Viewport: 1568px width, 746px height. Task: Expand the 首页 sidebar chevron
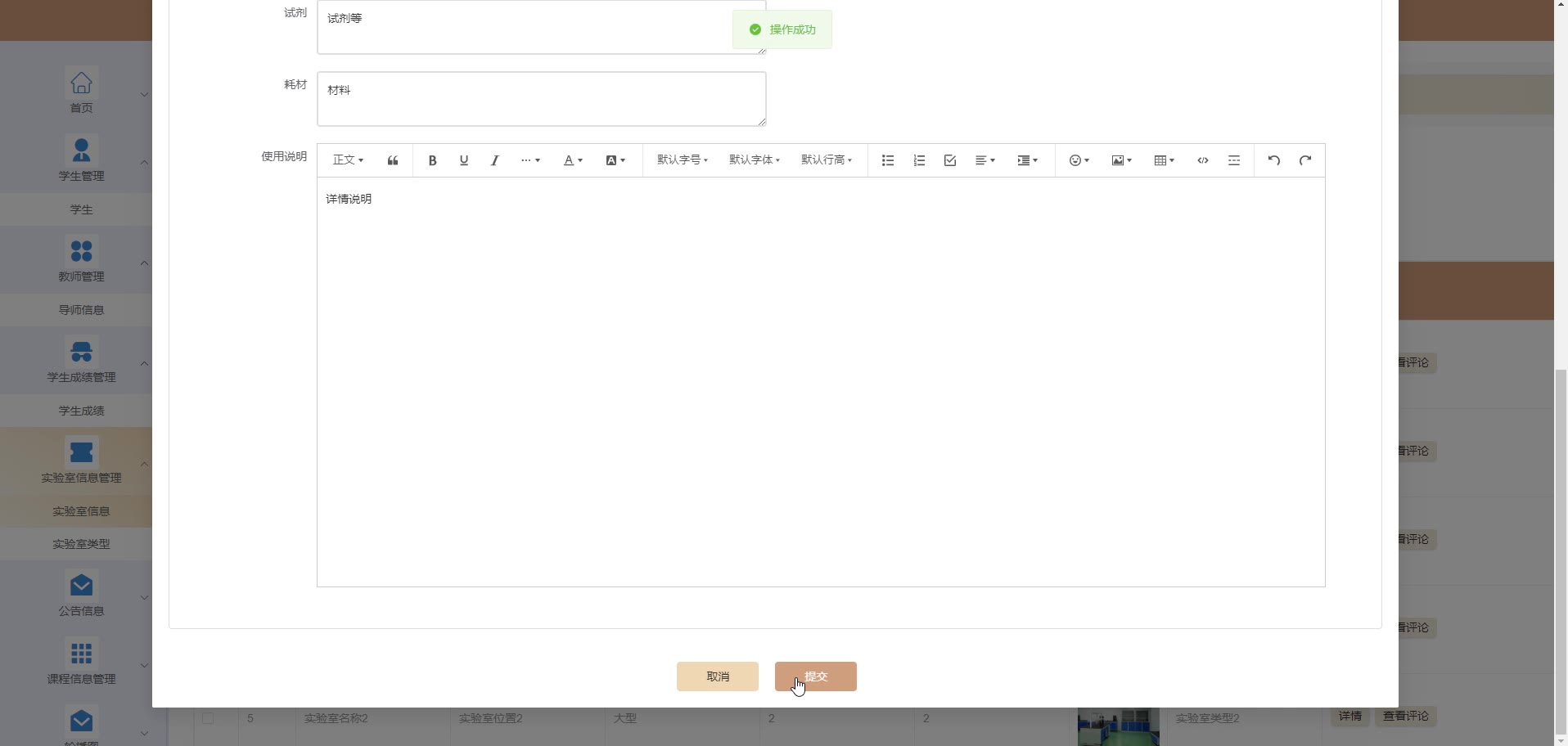click(144, 94)
